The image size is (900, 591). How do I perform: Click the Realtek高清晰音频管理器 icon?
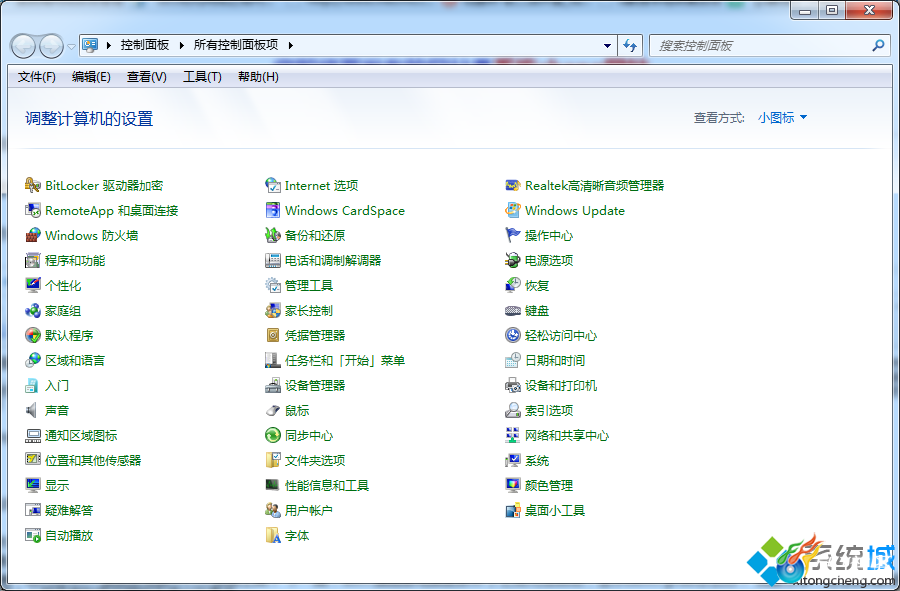pyautogui.click(x=513, y=185)
